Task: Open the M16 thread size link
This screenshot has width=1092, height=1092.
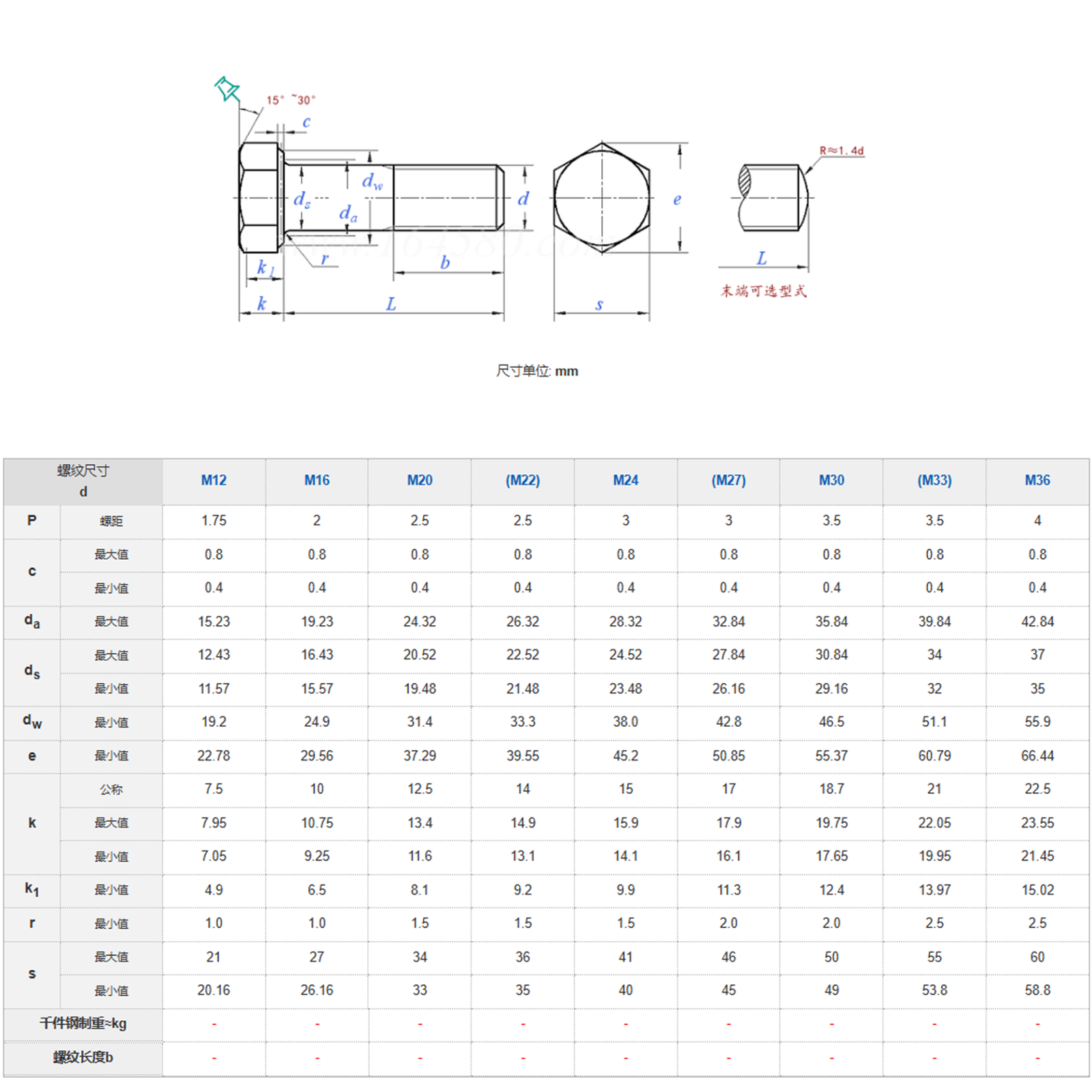Action: (317, 480)
